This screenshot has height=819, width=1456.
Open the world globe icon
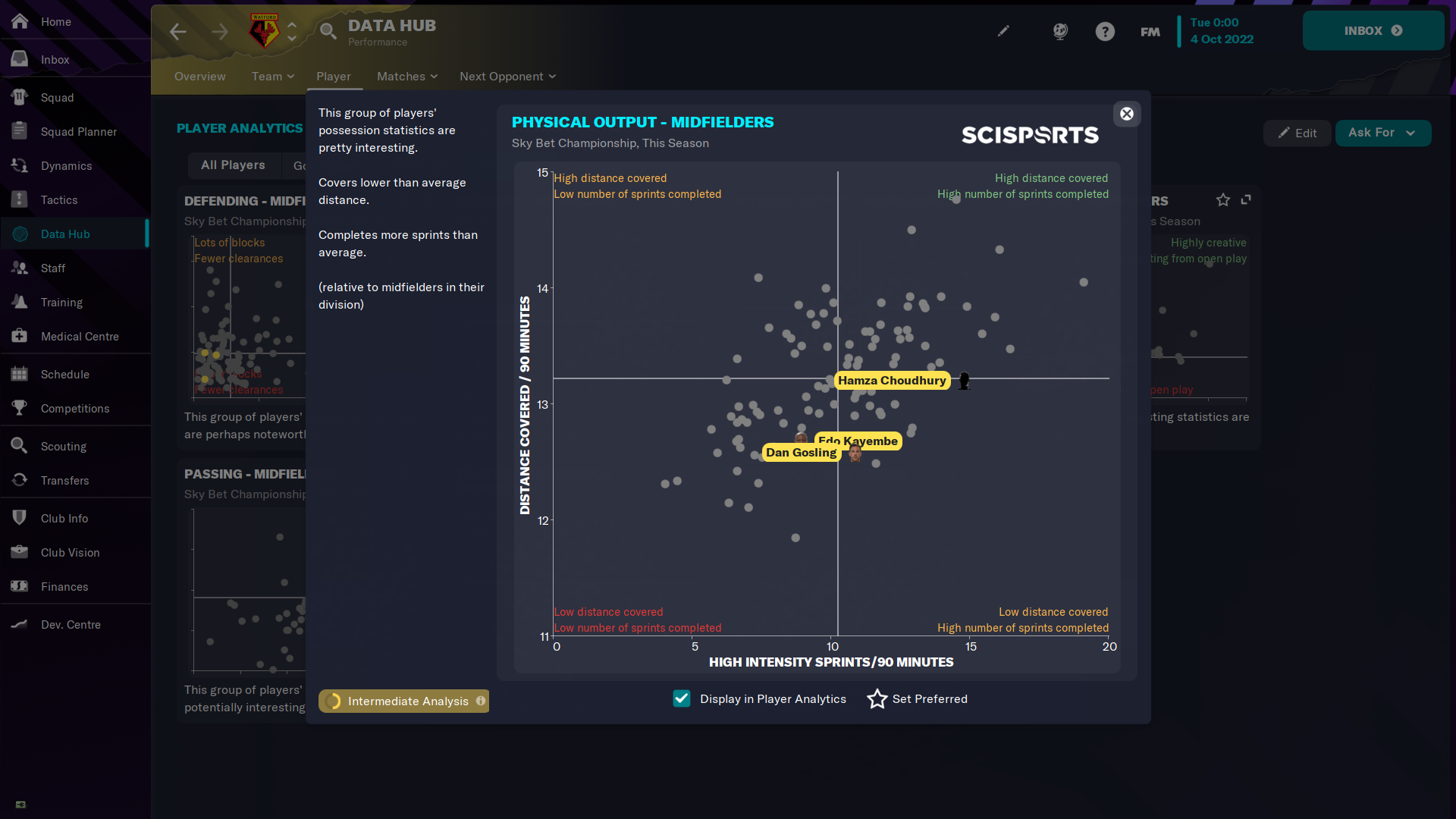[x=1060, y=31]
